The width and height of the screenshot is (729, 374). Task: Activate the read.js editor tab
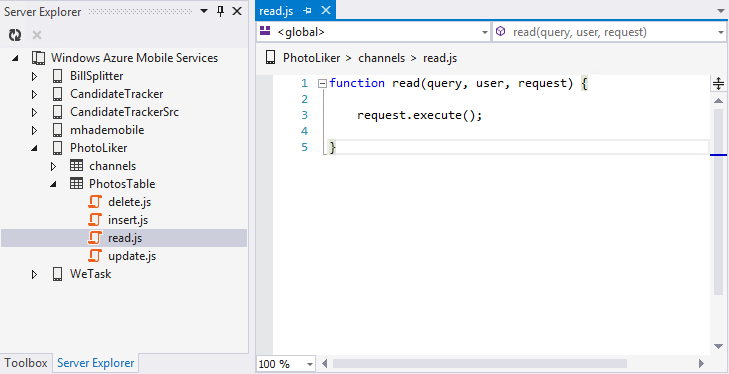click(276, 11)
